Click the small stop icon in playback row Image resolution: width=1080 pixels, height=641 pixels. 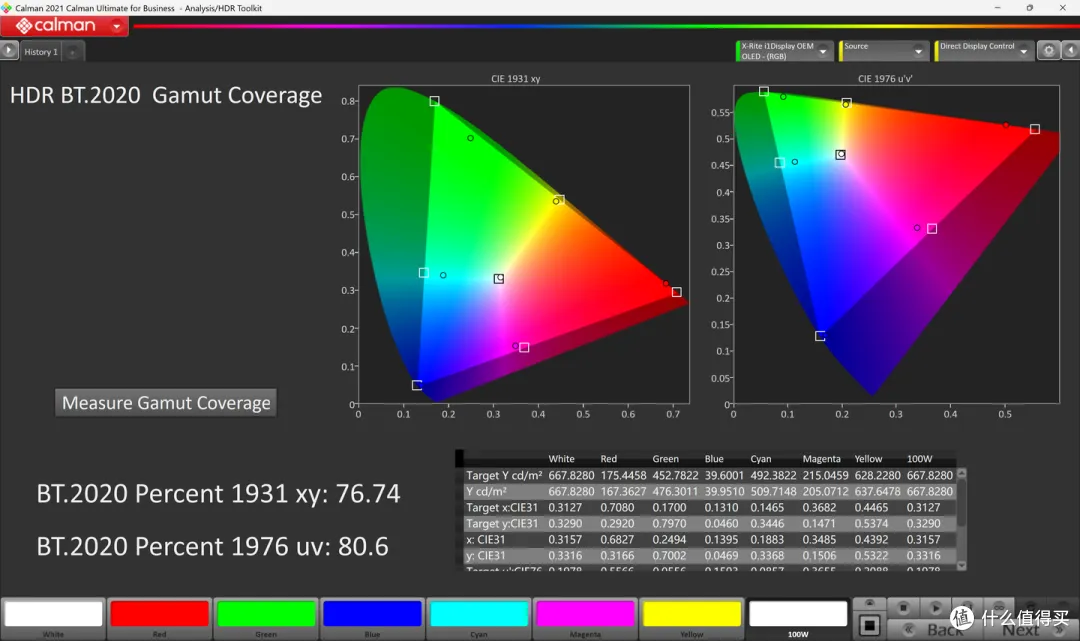pyautogui.click(x=903, y=607)
